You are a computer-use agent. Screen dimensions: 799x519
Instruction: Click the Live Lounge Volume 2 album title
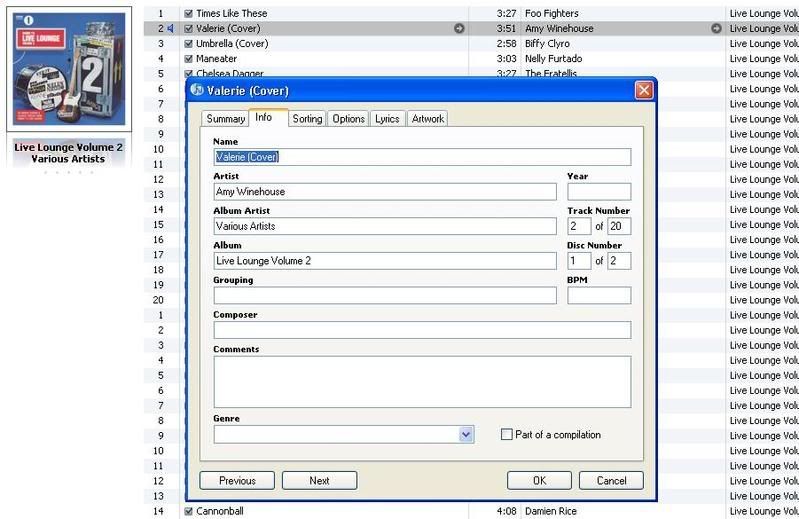68,147
